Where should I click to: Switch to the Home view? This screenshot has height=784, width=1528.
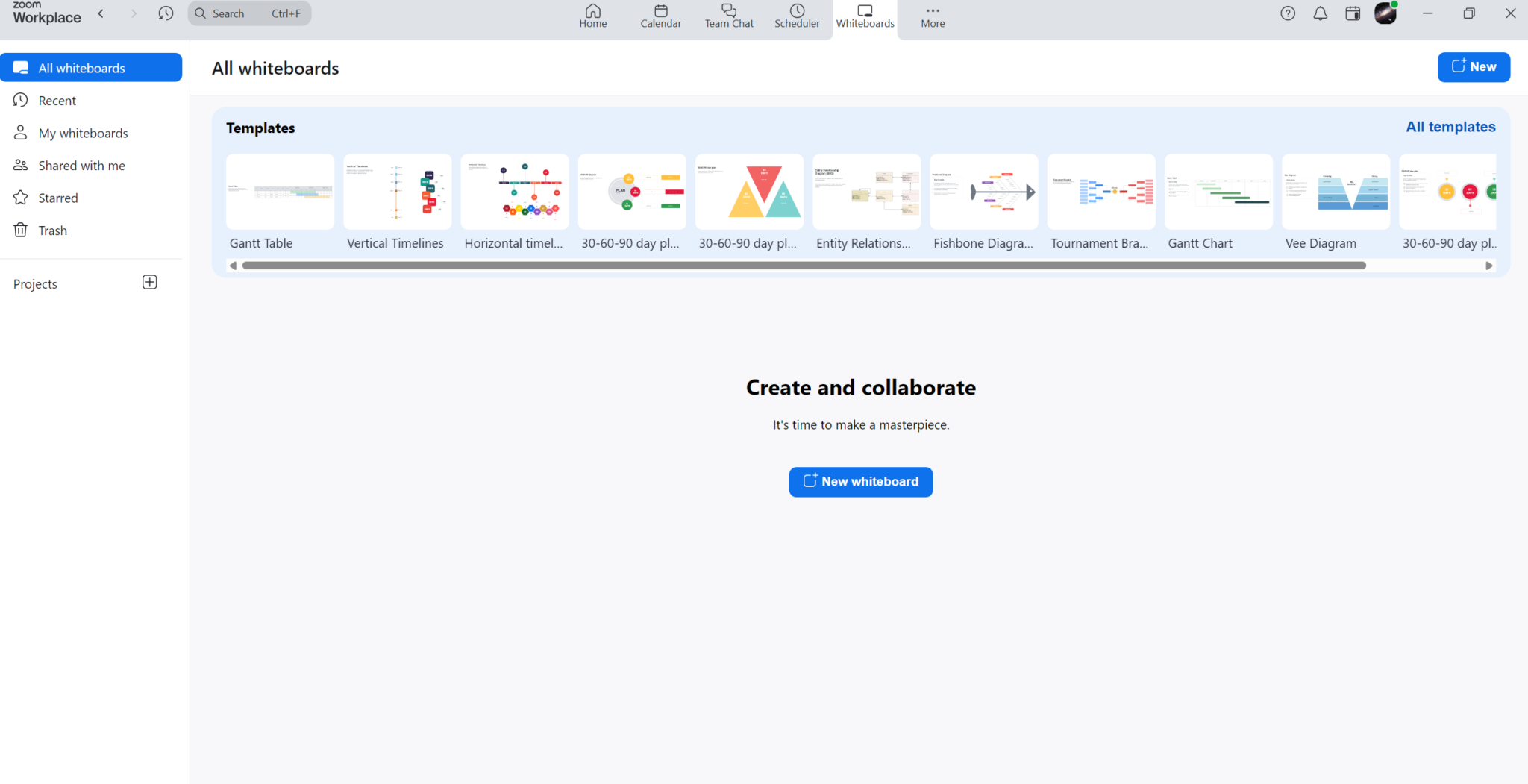[x=592, y=16]
